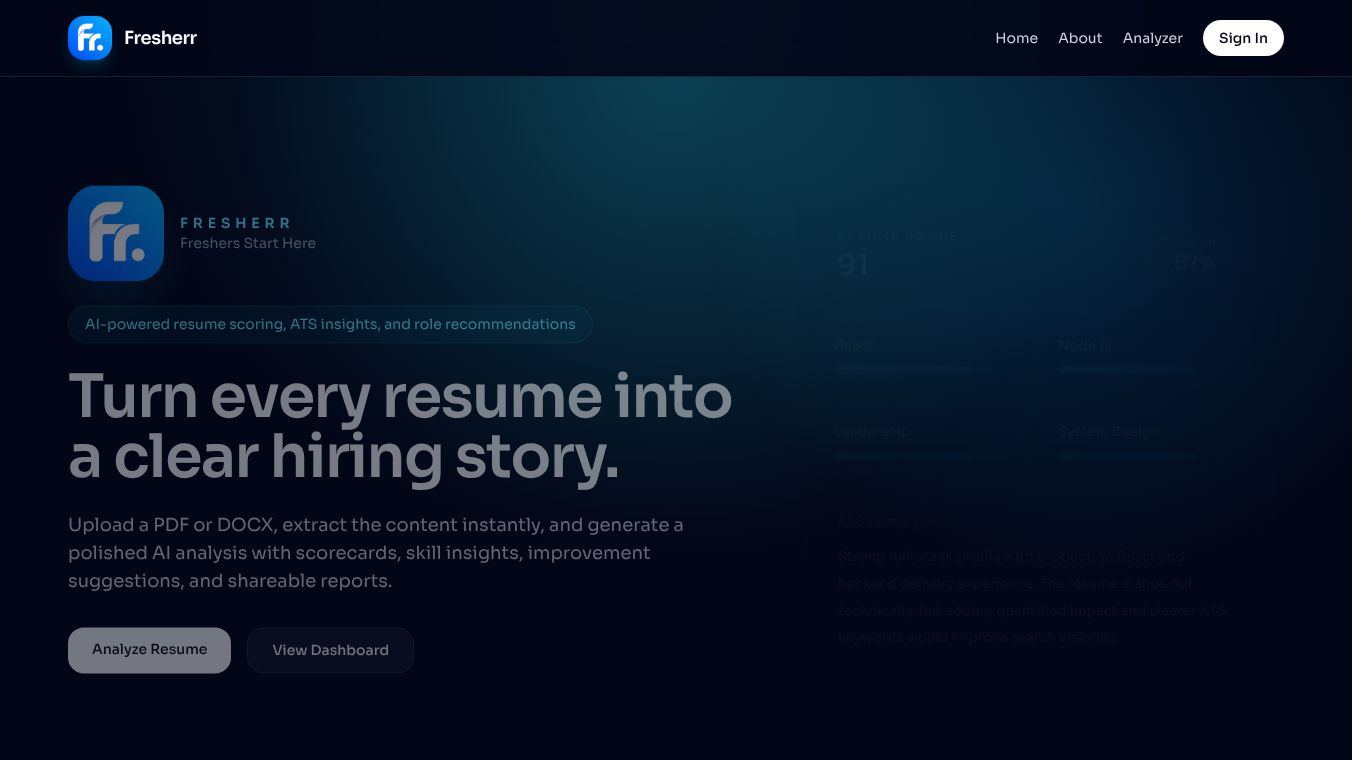Click the large Fr. hero logo
This screenshot has height=760, width=1352.
(x=116, y=233)
